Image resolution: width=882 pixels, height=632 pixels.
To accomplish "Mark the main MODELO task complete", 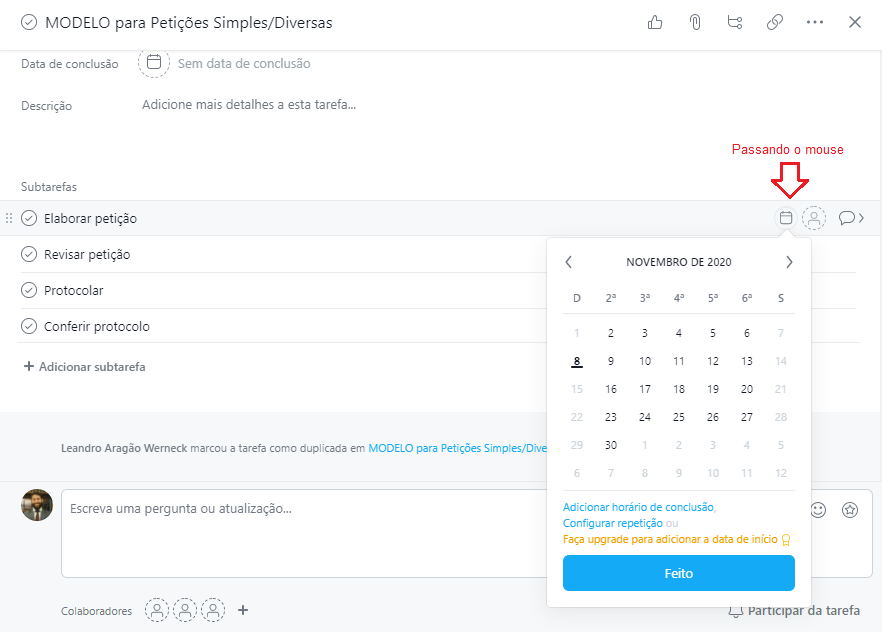I will [29, 22].
